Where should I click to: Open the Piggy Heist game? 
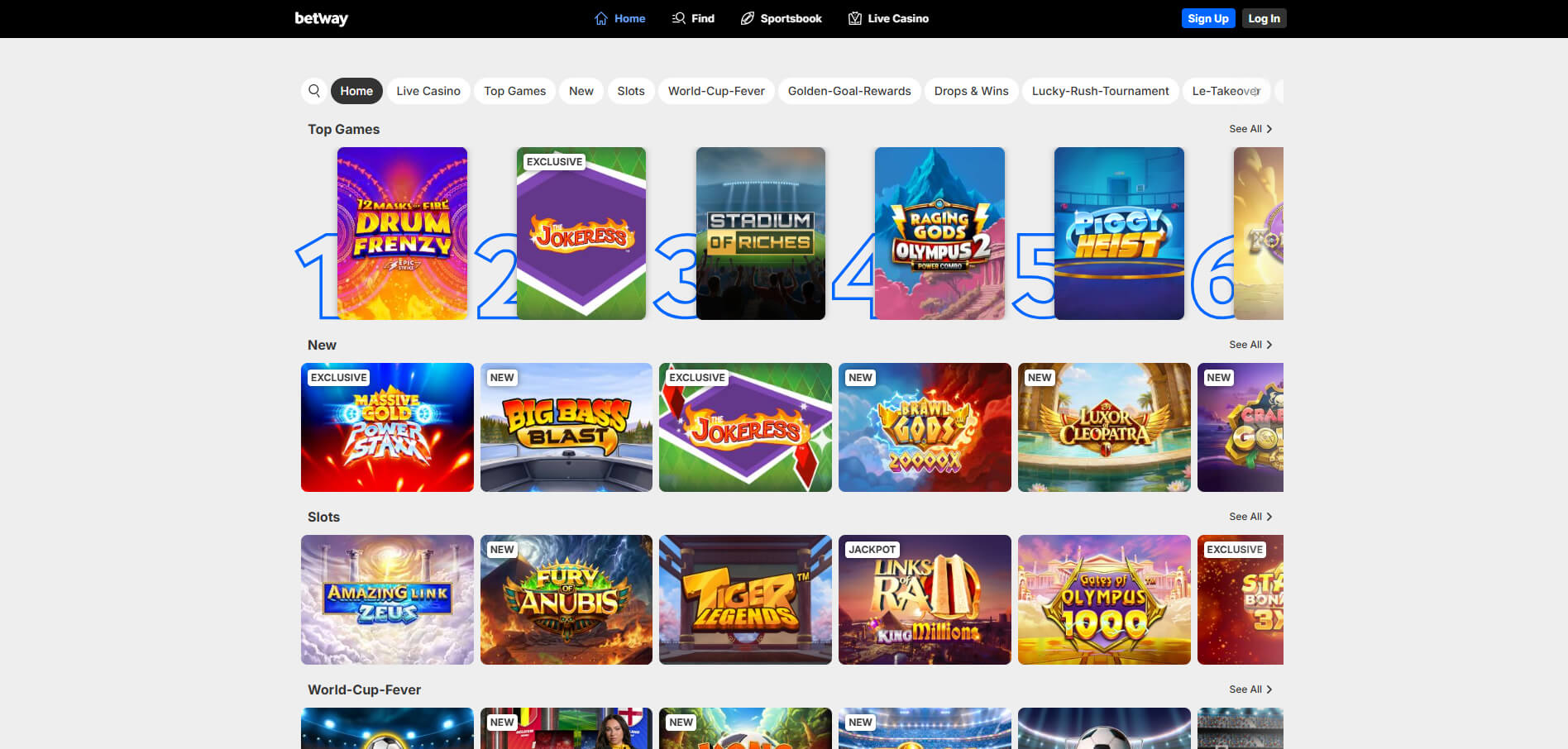click(1119, 233)
